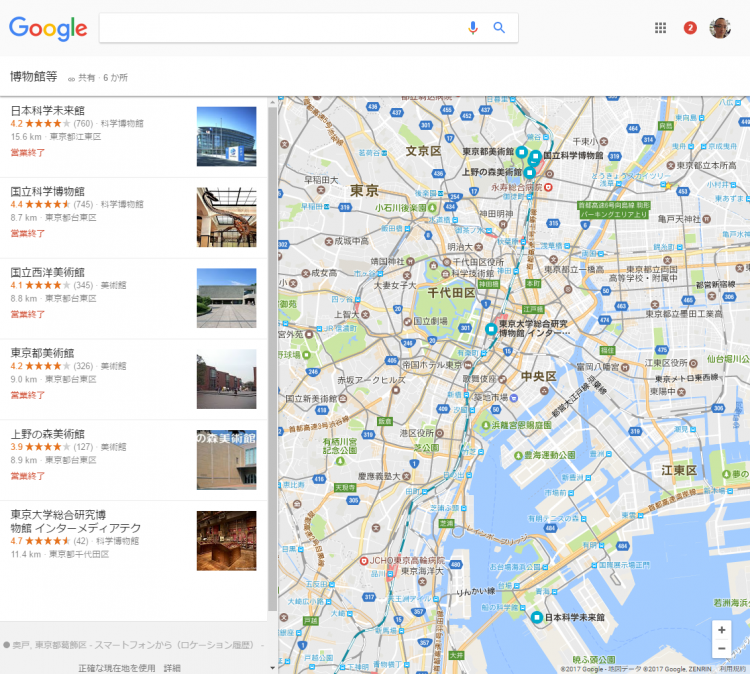Click 正確な現在地を使用 link
The width and height of the screenshot is (750, 674).
pos(117,668)
